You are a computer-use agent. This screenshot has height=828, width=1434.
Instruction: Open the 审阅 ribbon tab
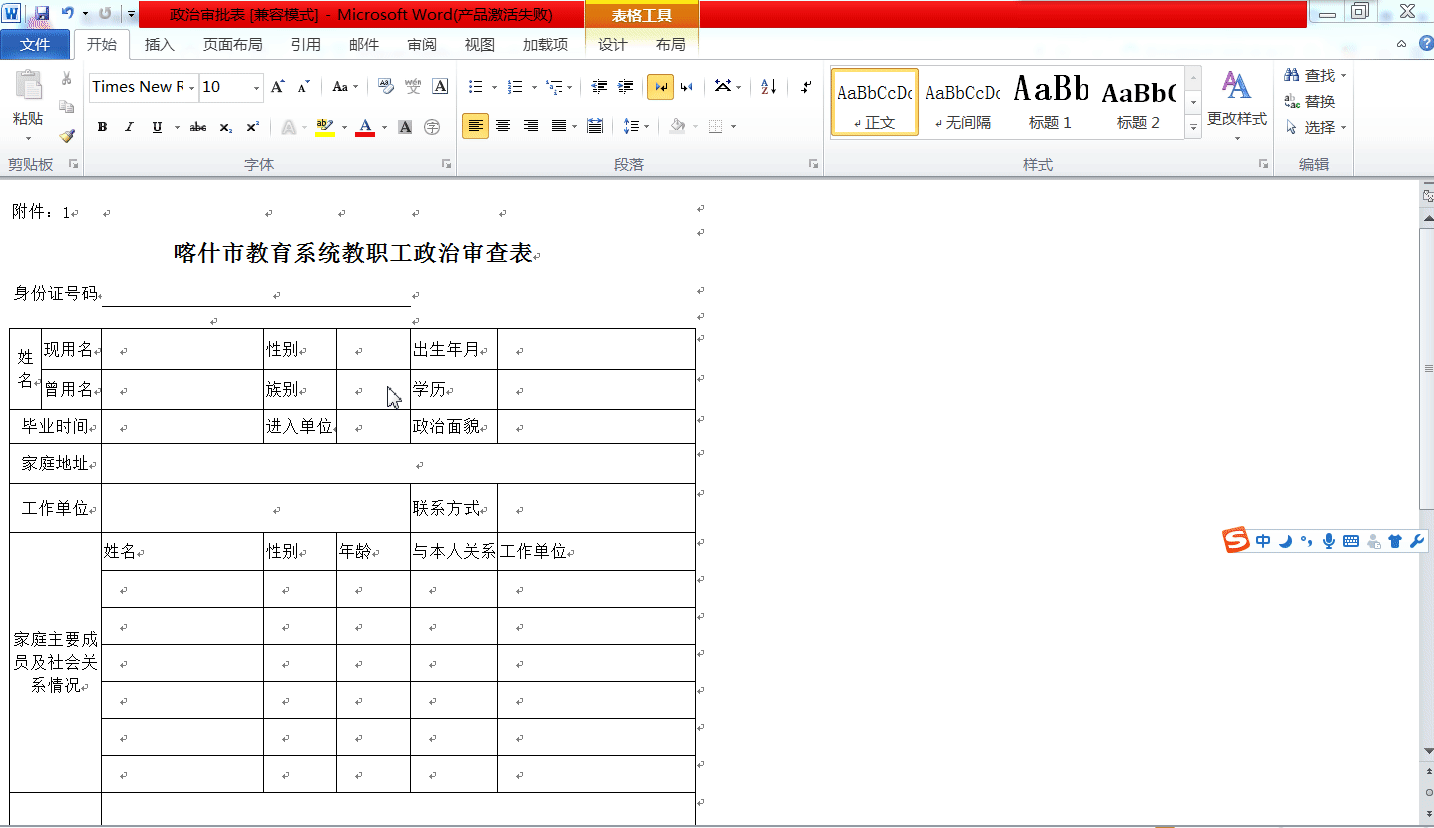[x=422, y=44]
